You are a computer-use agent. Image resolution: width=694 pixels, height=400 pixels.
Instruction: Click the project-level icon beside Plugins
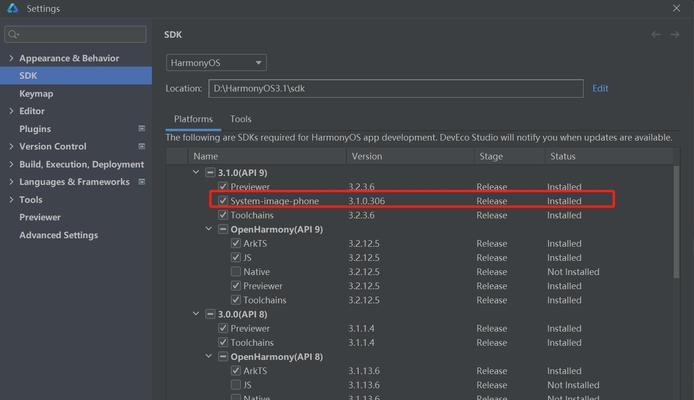click(142, 128)
